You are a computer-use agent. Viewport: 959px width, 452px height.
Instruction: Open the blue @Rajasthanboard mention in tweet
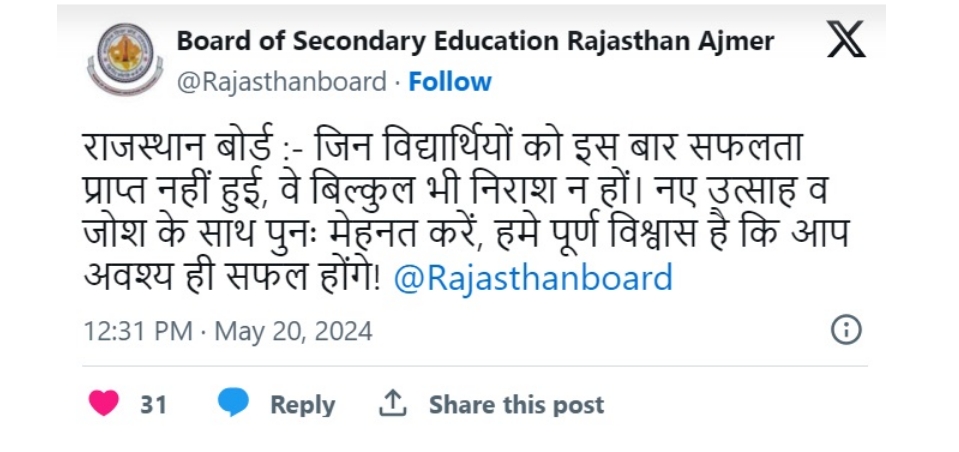click(x=533, y=278)
